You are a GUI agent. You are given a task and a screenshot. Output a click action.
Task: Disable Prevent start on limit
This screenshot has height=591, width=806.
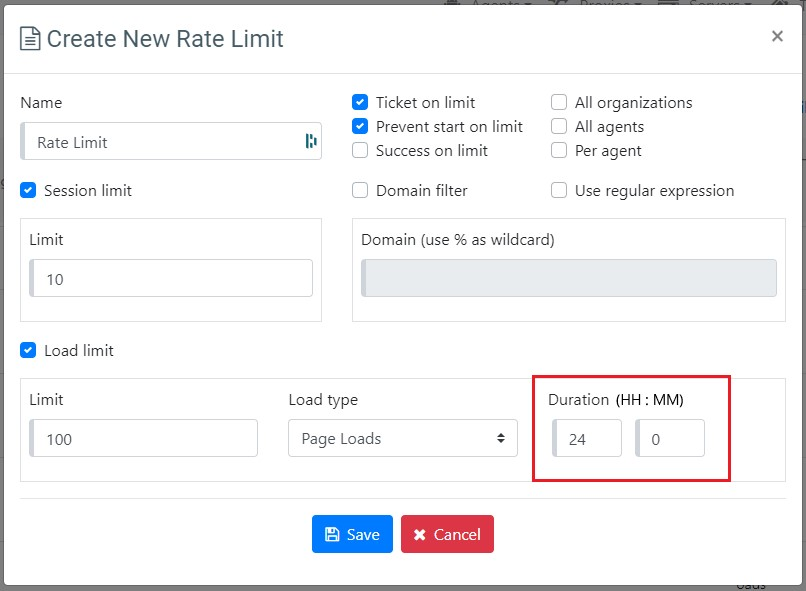click(360, 126)
